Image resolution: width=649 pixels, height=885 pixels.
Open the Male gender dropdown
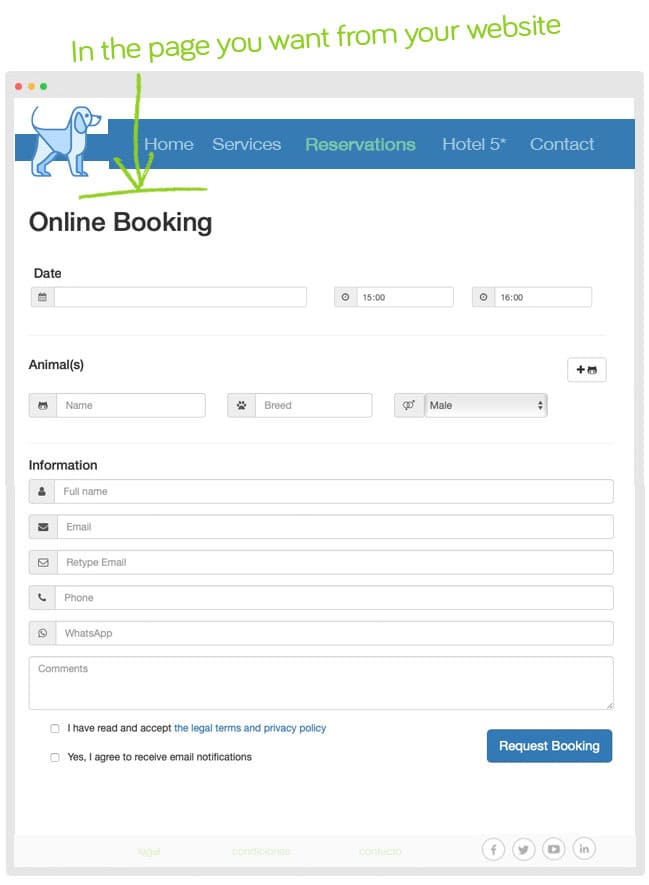click(486, 405)
